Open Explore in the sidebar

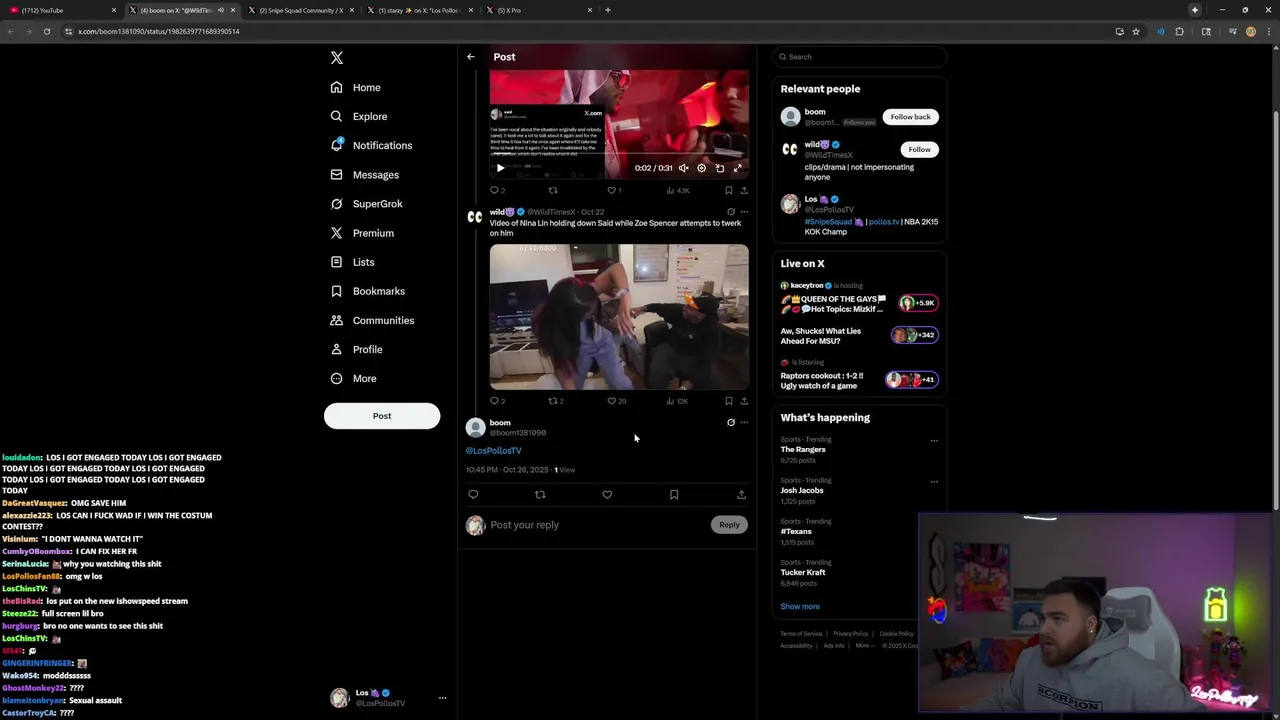pos(358,117)
